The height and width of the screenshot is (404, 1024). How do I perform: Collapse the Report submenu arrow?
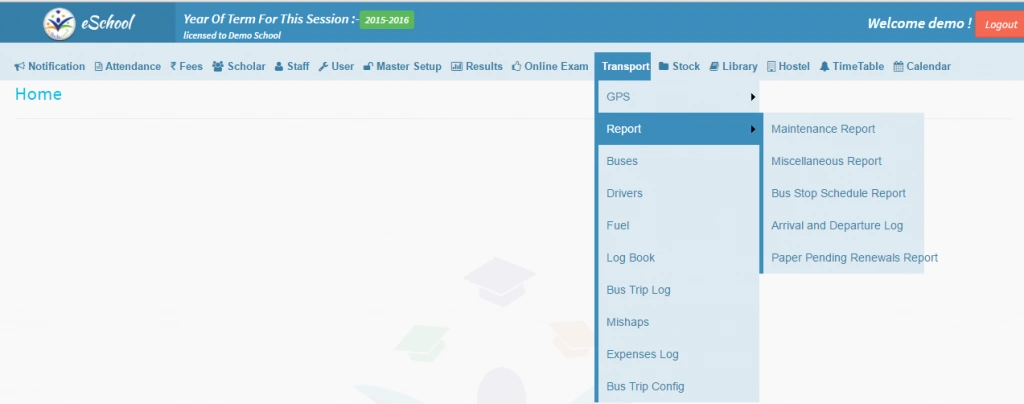click(x=752, y=129)
